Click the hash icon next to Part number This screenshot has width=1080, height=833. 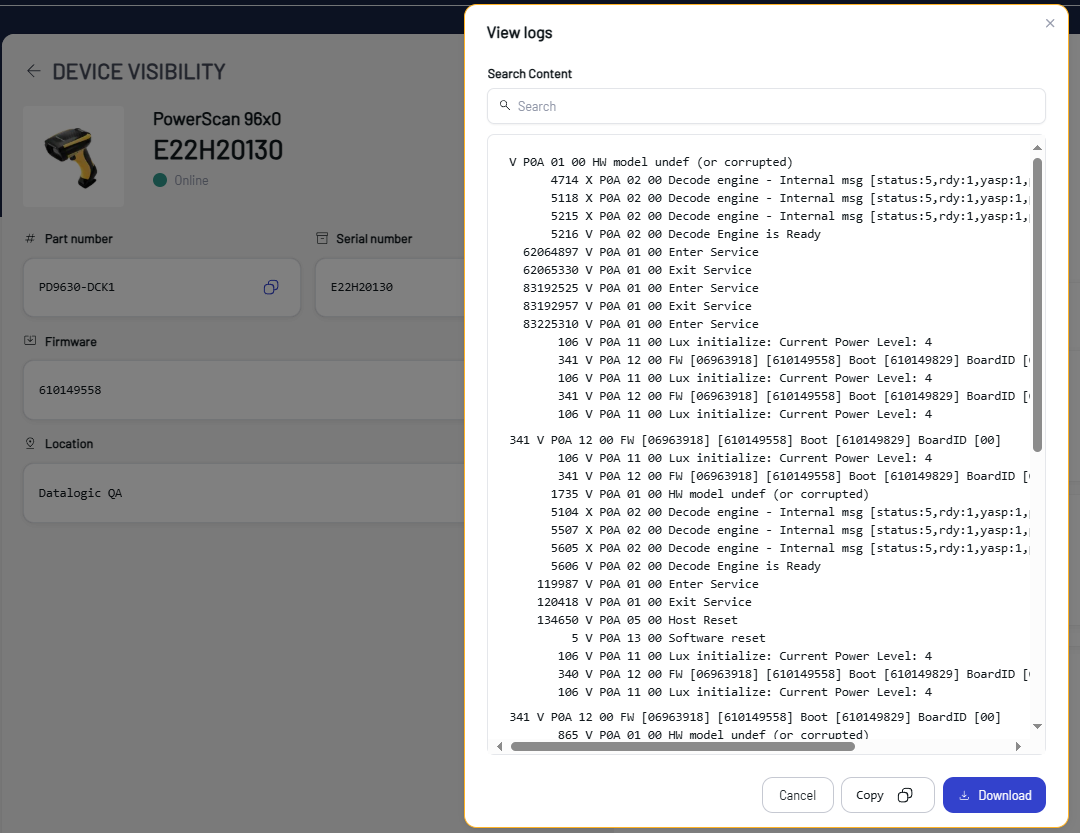point(30,239)
